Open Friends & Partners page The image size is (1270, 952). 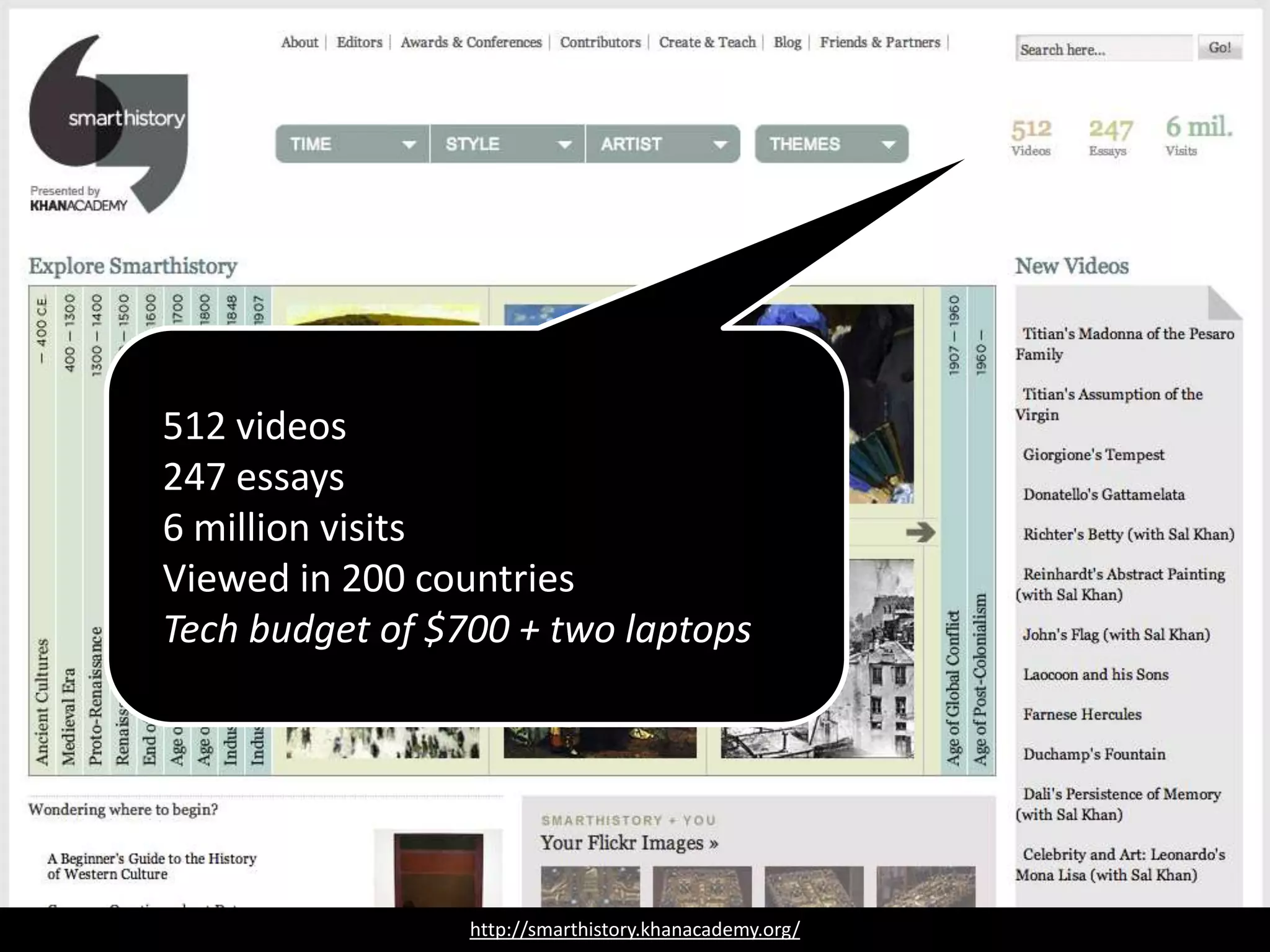(x=880, y=42)
